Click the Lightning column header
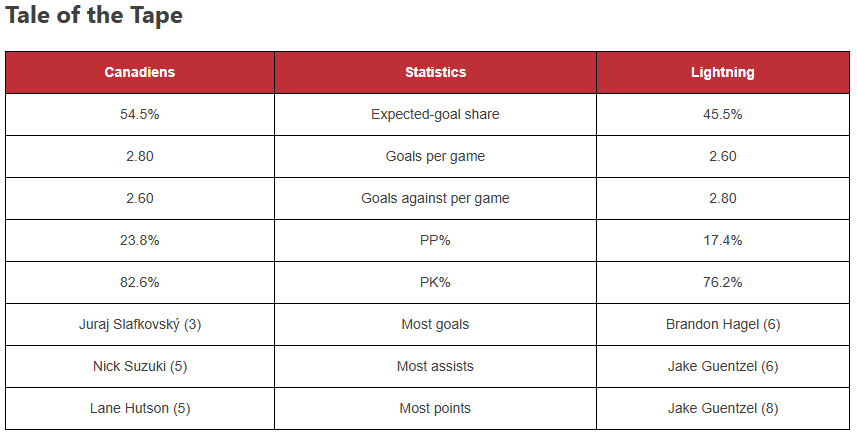This screenshot has width=857, height=432. pyautogui.click(x=723, y=72)
